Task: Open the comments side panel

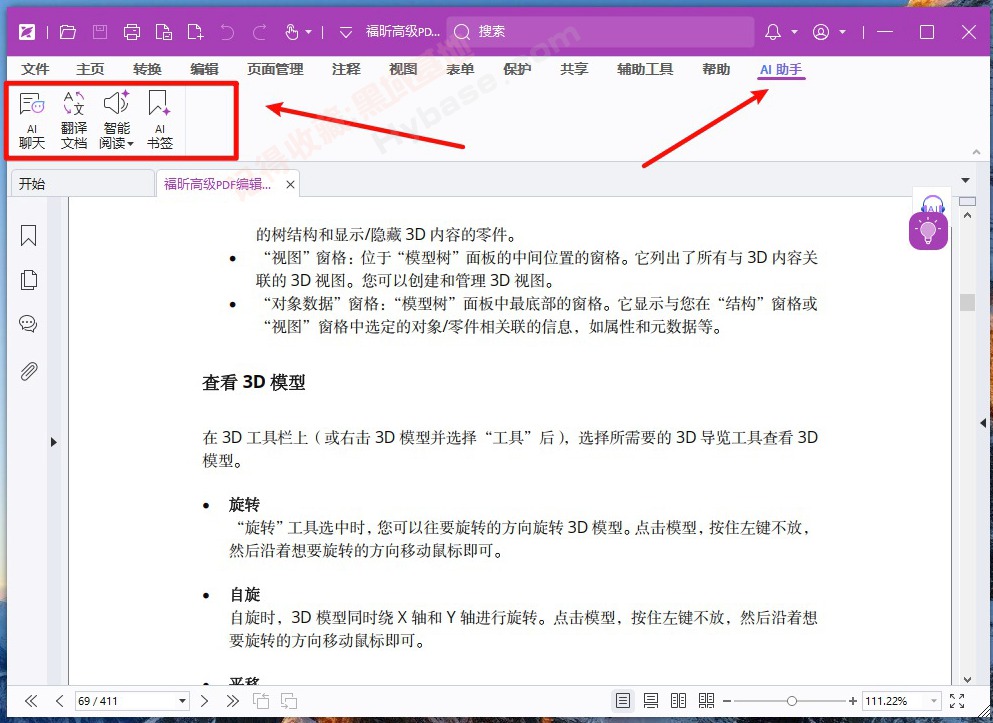Action: point(28,324)
